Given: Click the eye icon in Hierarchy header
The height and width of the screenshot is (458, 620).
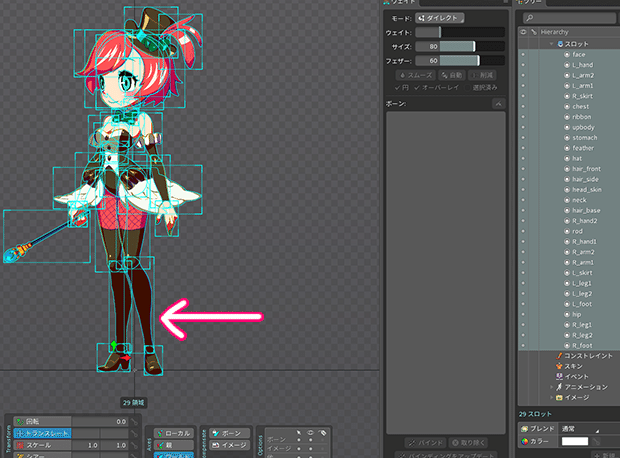Looking at the screenshot, I should (x=523, y=32).
